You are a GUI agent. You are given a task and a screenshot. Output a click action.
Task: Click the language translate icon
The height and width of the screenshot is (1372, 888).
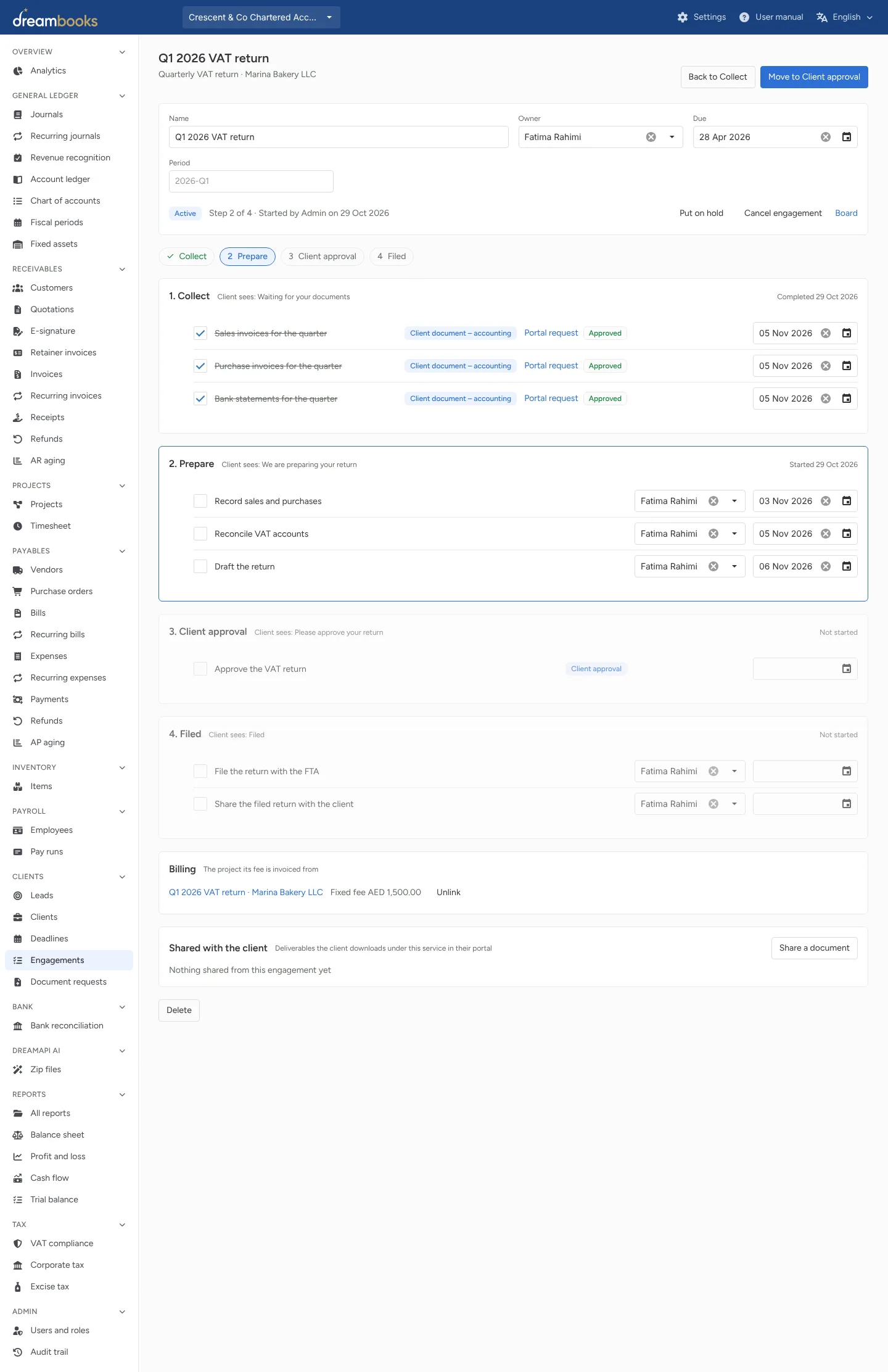[821, 17]
